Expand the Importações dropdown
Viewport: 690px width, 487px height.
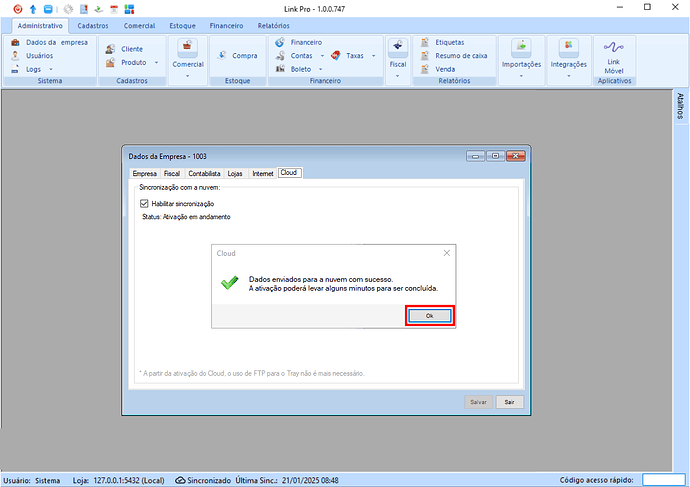(x=521, y=74)
